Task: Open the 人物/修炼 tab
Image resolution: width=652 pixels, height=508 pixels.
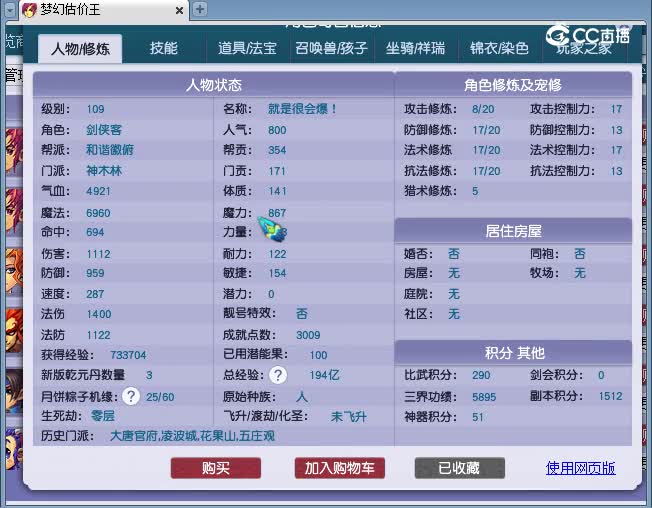Action: [x=80, y=49]
